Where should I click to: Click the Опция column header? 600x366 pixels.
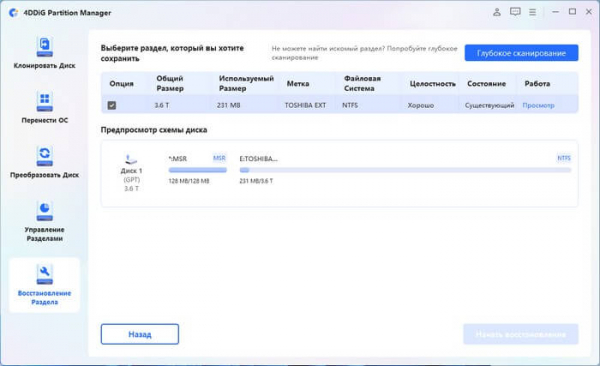[121, 83]
